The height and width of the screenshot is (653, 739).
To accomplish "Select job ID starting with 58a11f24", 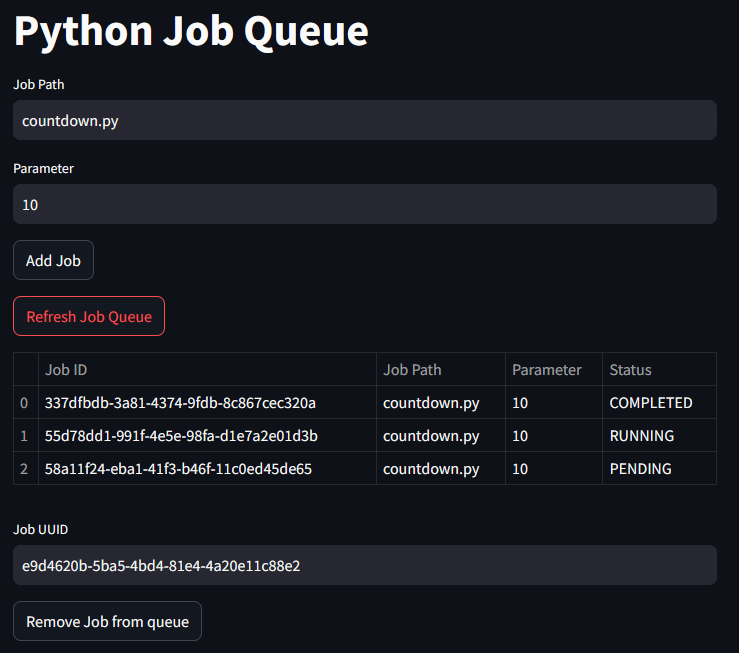I will click(x=178, y=468).
